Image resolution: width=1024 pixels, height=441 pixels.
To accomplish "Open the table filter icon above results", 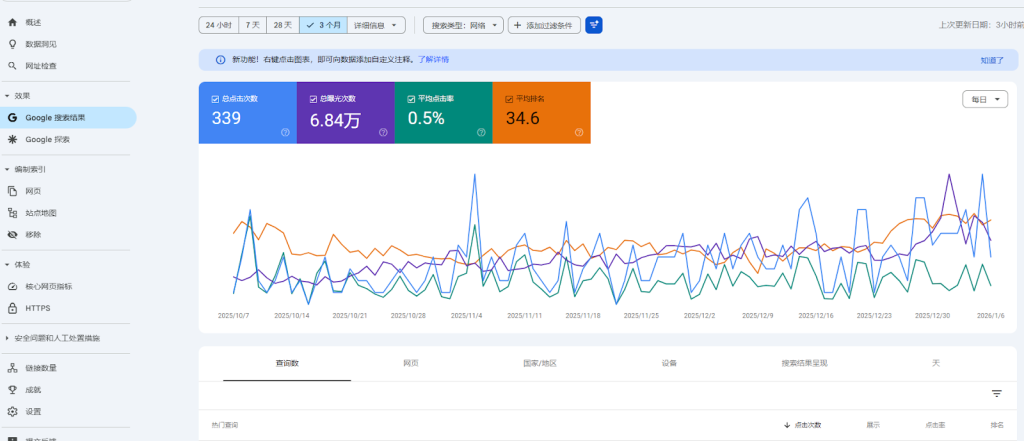I will tap(996, 394).
